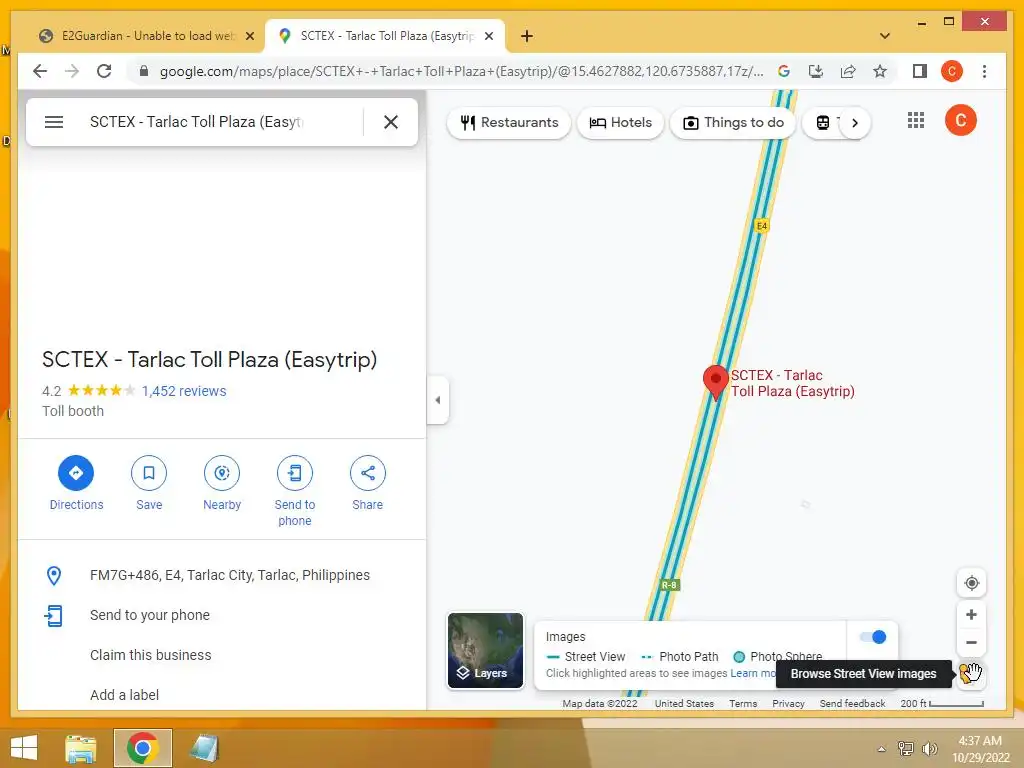Click the Google icon in address bar
Image resolution: width=1024 pixels, height=768 pixels.
point(784,71)
